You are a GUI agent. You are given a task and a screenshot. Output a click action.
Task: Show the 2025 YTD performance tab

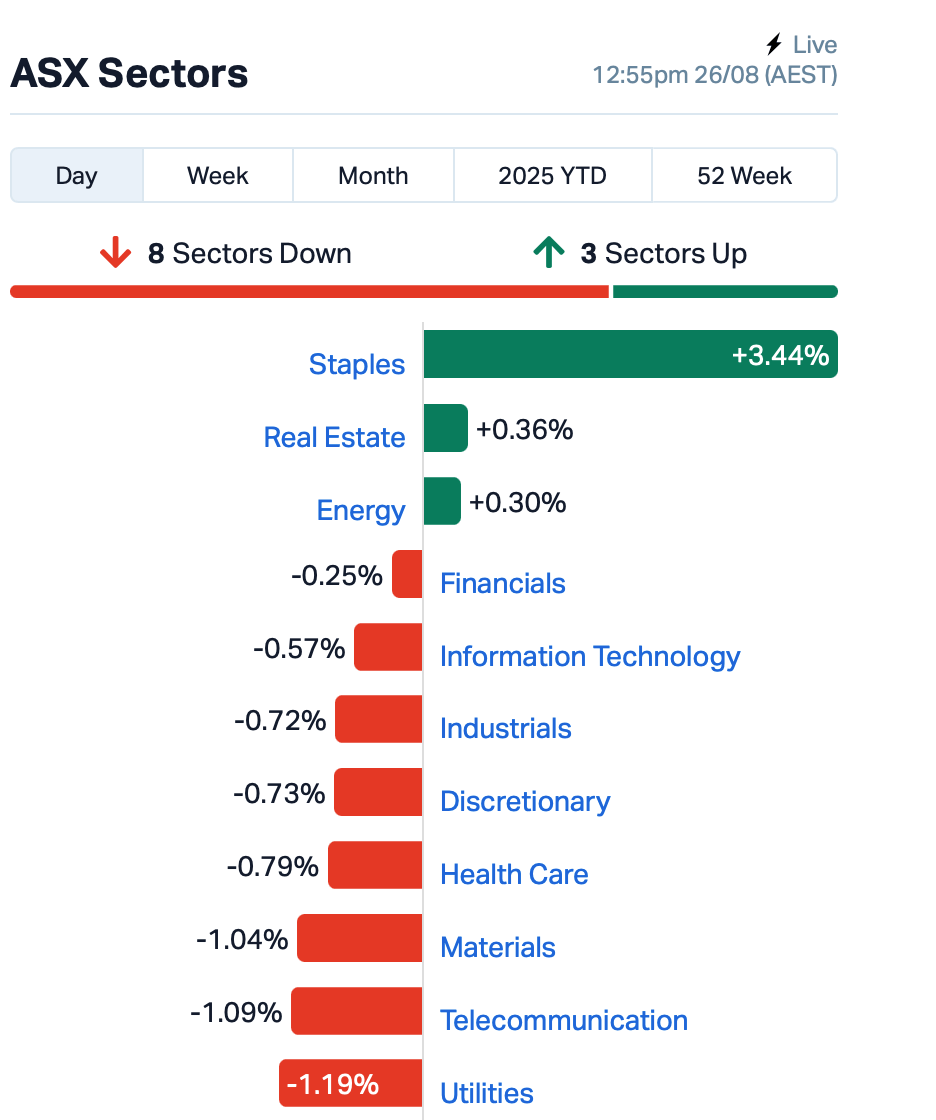pos(552,176)
